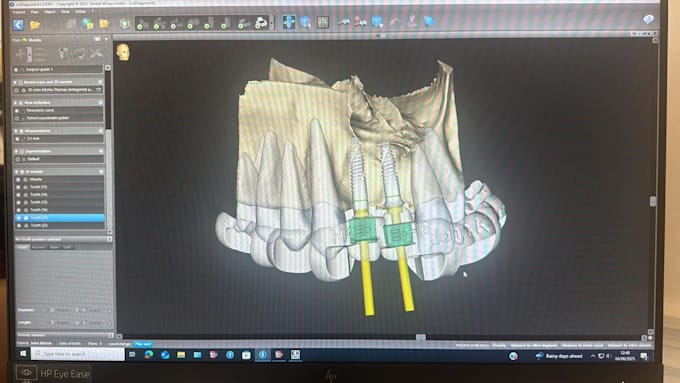680x383 pixels.
Task: Open File Explorer from the taskbar
Action: click(181, 355)
